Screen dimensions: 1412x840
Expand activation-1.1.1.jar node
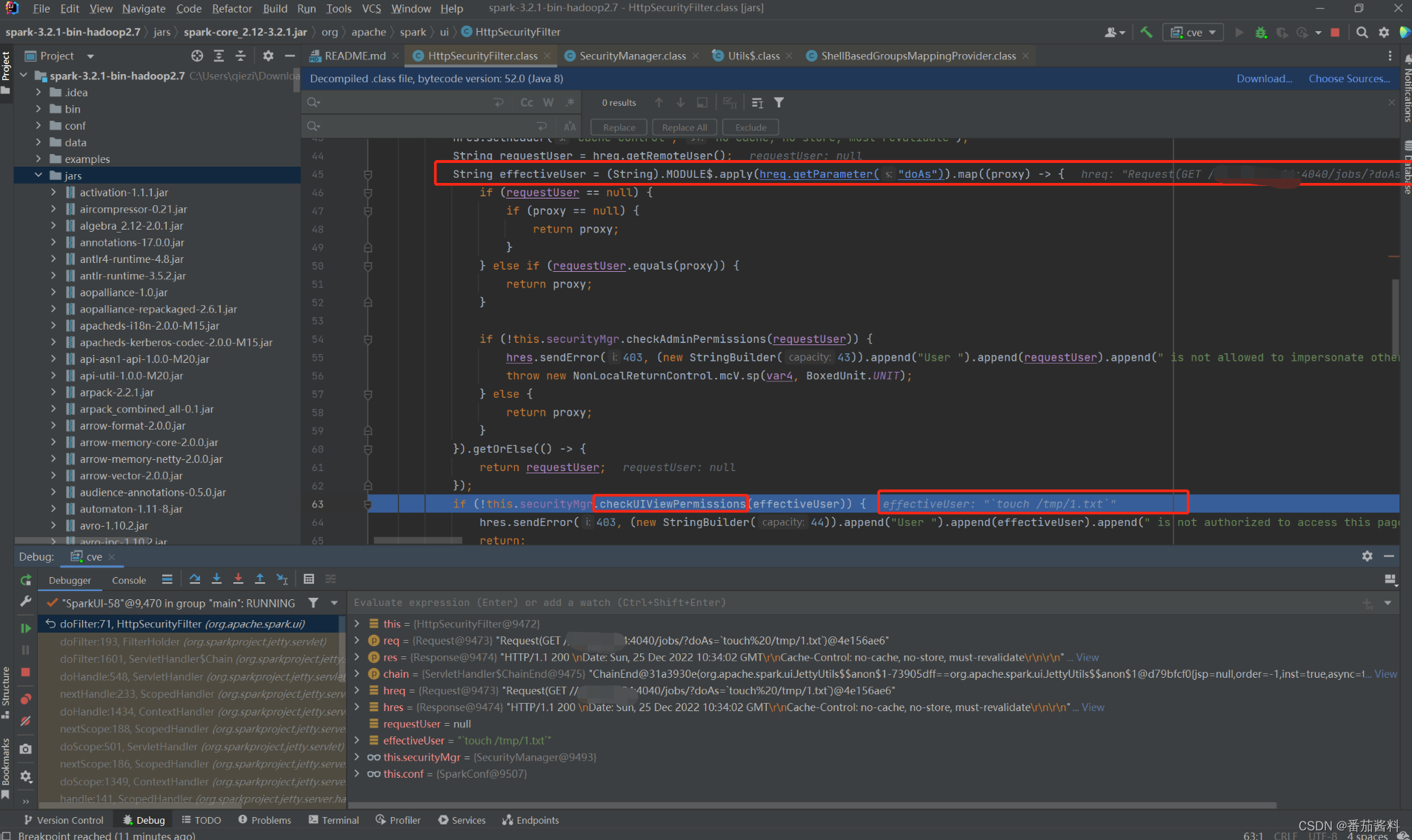click(53, 193)
